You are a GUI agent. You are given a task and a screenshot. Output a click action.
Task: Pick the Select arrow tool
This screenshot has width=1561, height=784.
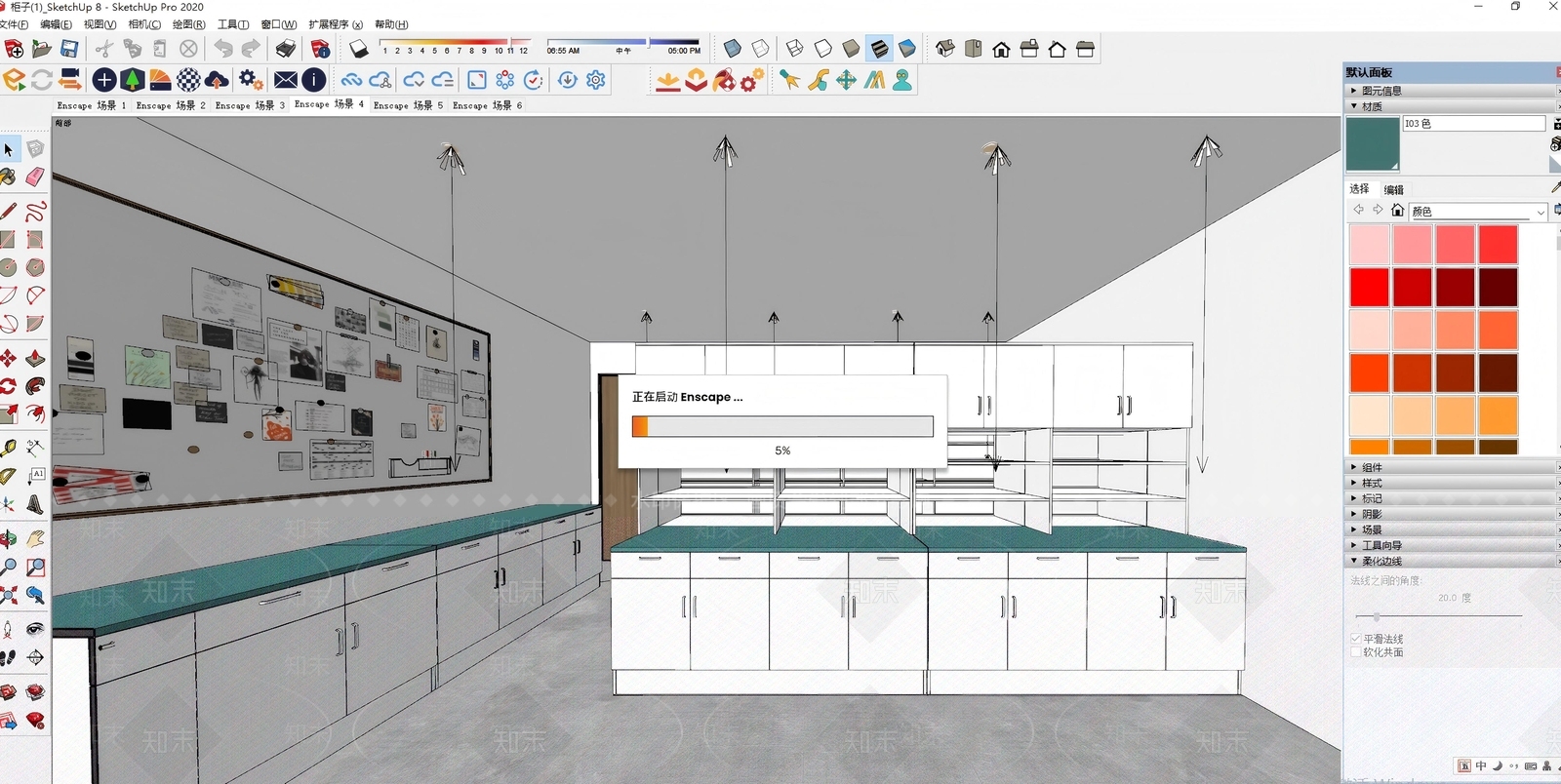[x=9, y=149]
